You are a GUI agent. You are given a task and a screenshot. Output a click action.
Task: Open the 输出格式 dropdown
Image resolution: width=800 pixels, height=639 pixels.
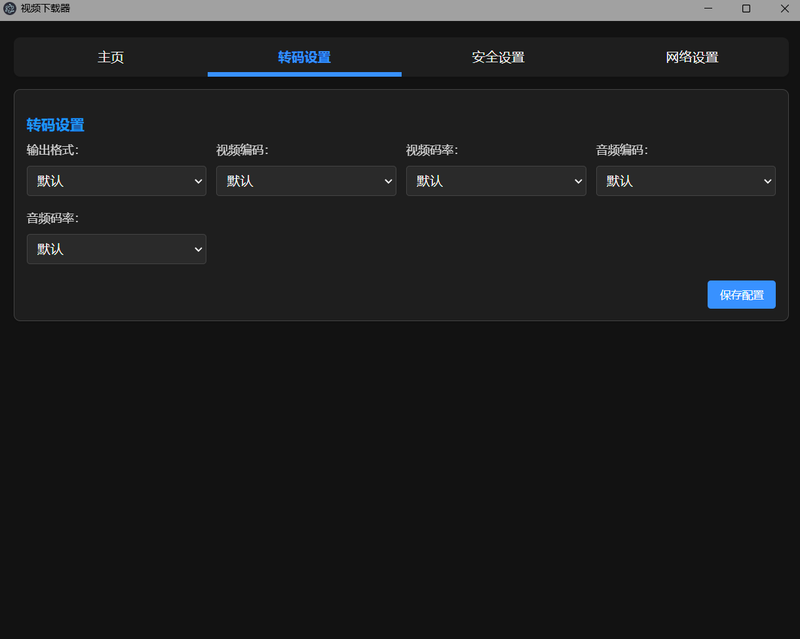116,181
